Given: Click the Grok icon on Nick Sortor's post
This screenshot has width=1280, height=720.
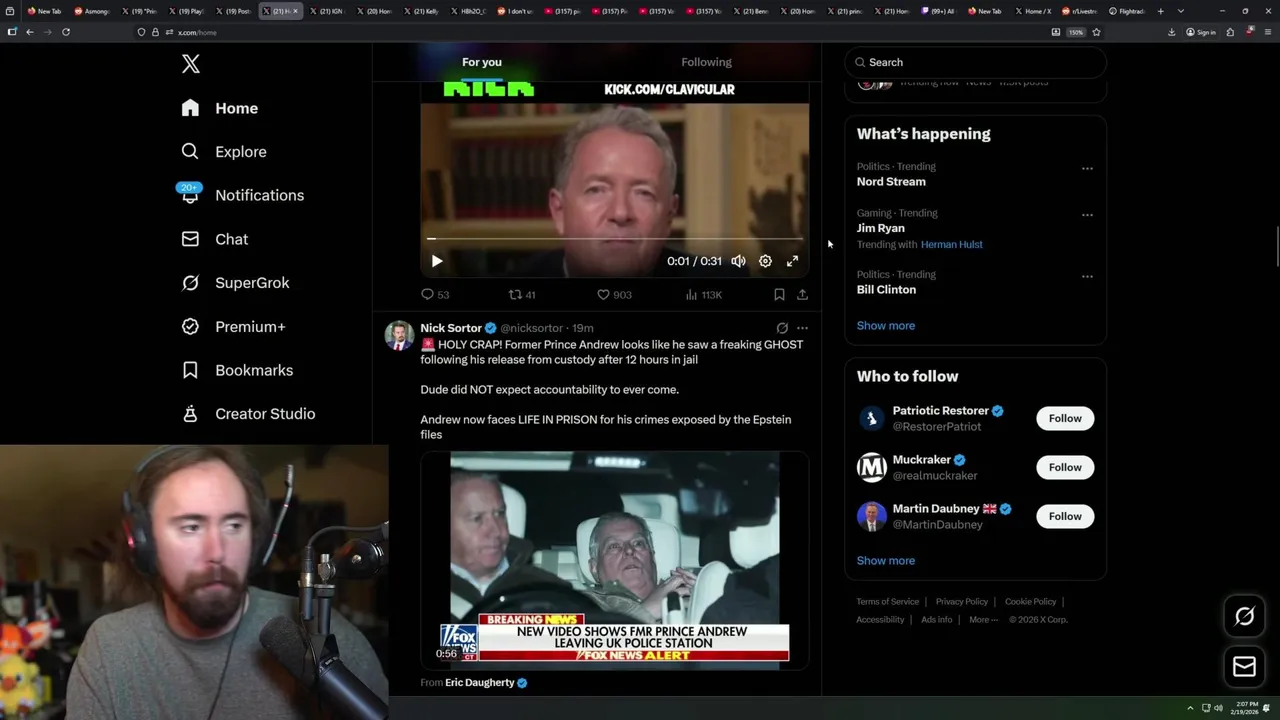Looking at the screenshot, I should 782,328.
